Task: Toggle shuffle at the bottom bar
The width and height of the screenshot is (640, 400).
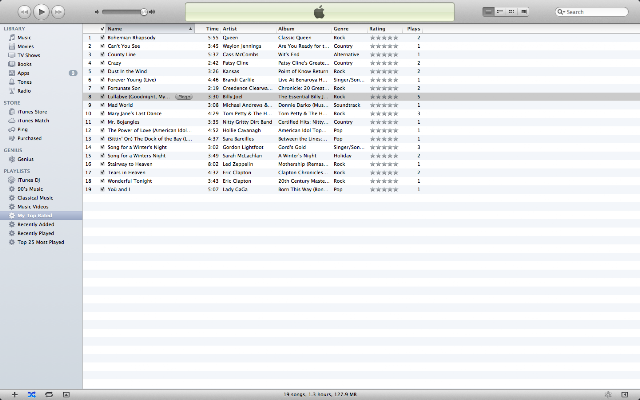Action: click(31, 394)
